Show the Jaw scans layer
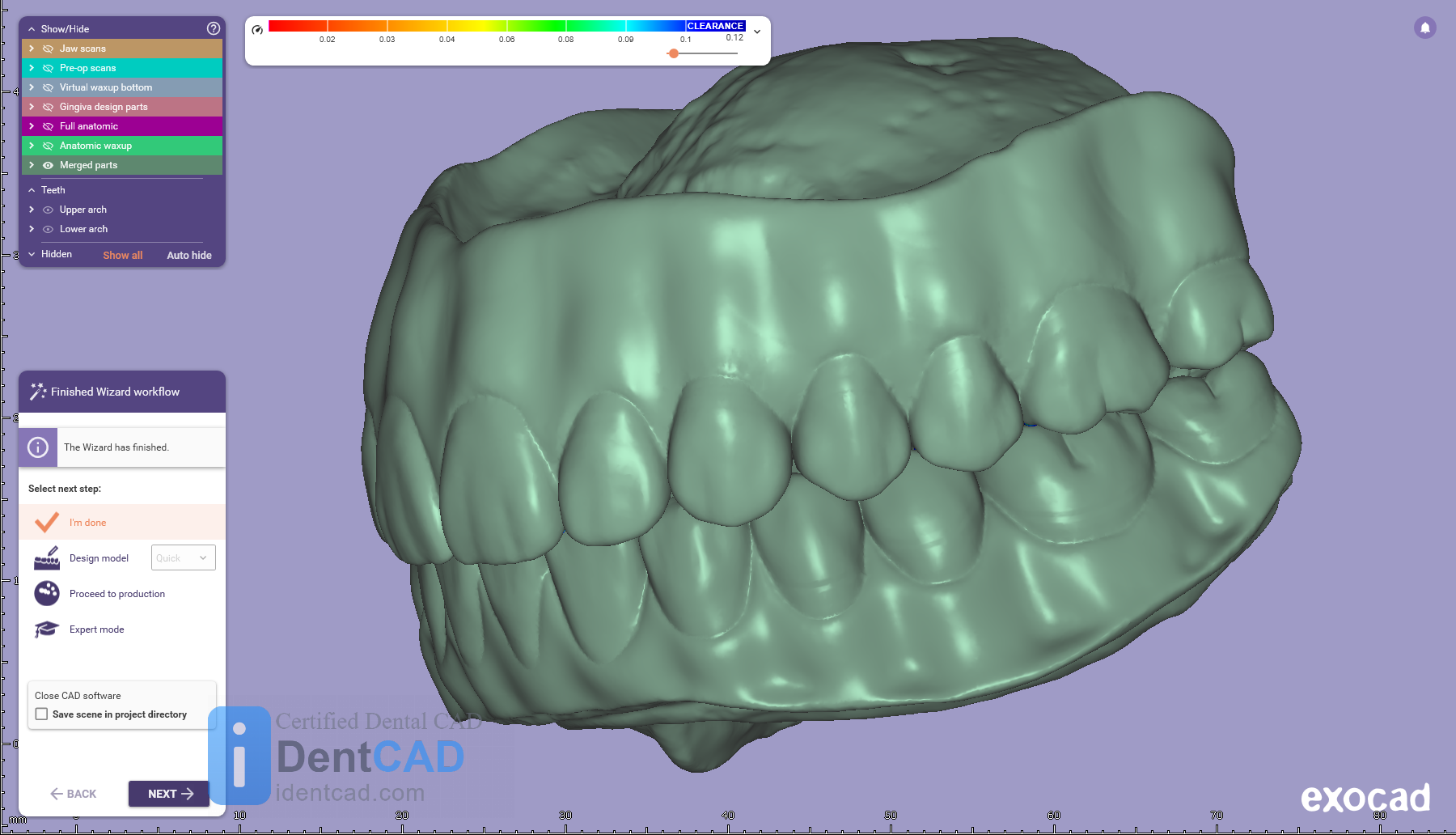The width and height of the screenshot is (1456, 835). pos(48,49)
